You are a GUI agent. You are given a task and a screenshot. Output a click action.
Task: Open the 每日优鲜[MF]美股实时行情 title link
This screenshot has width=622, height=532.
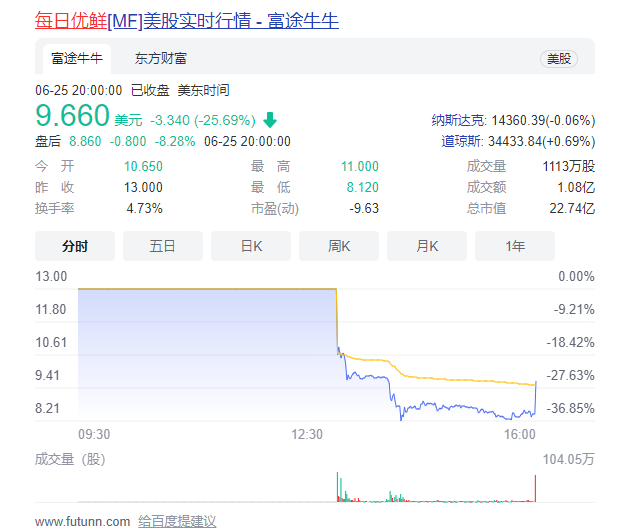click(x=186, y=21)
